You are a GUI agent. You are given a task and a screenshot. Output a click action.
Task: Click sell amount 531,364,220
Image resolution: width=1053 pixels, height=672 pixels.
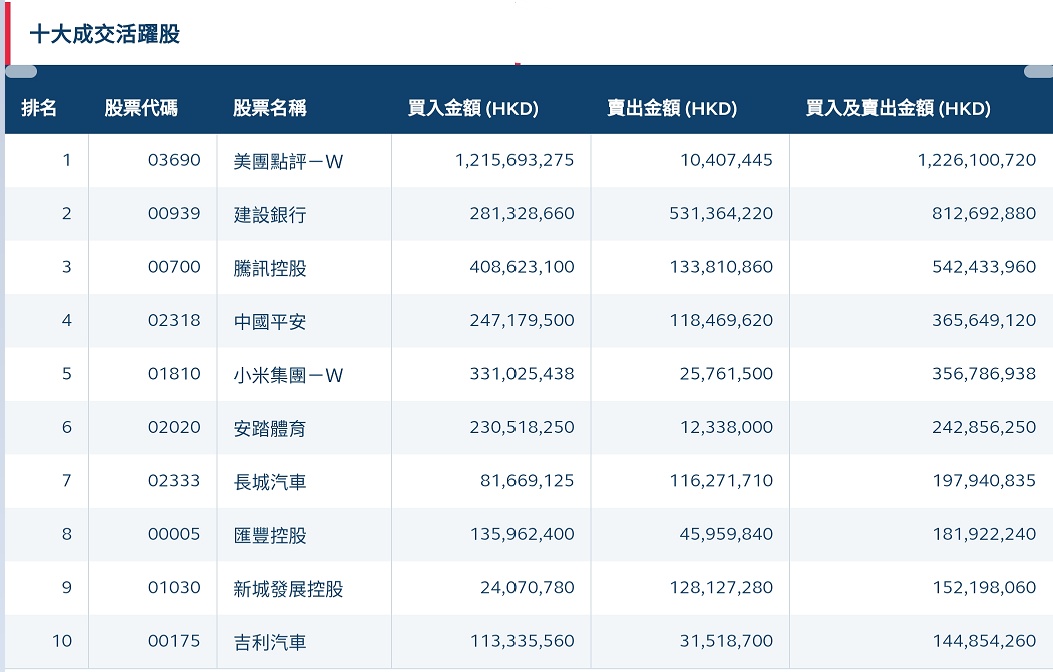[721, 213]
